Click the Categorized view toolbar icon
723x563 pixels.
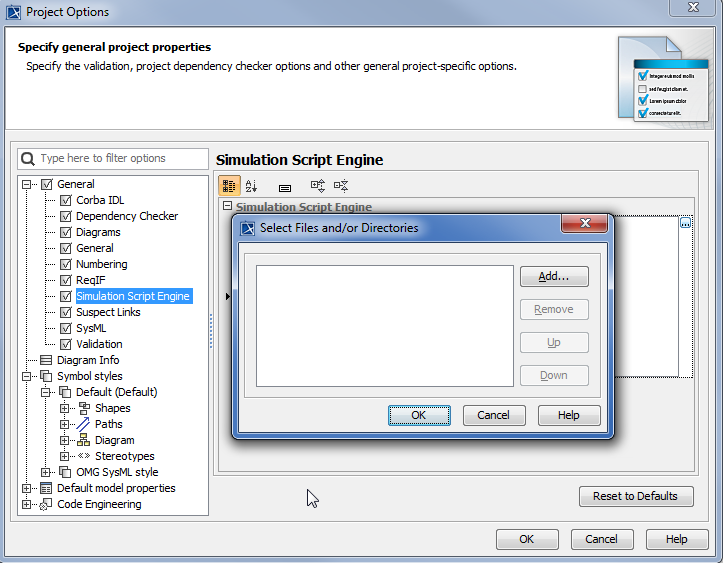click(229, 186)
